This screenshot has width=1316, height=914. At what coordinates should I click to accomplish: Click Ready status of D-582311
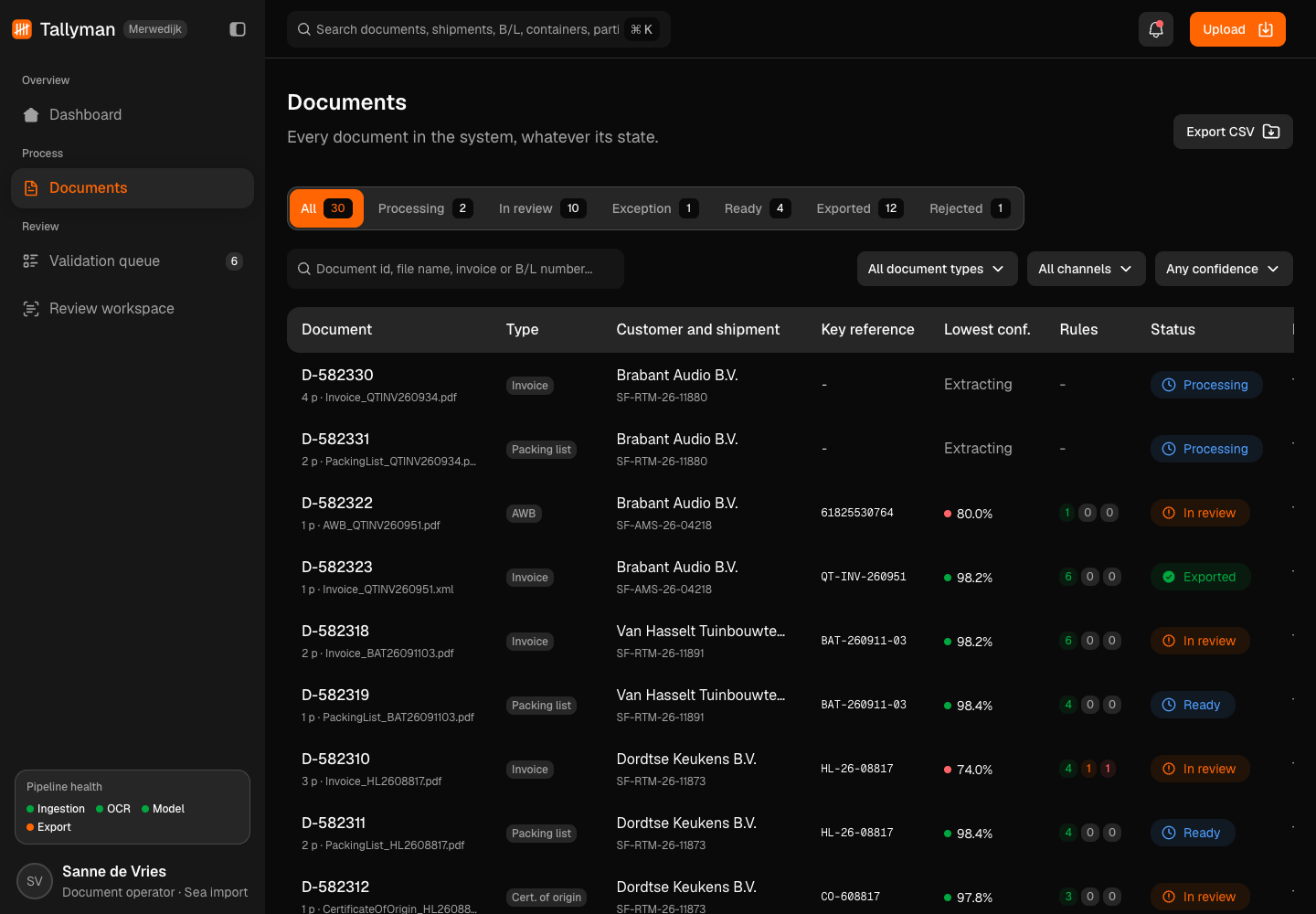coord(1193,833)
